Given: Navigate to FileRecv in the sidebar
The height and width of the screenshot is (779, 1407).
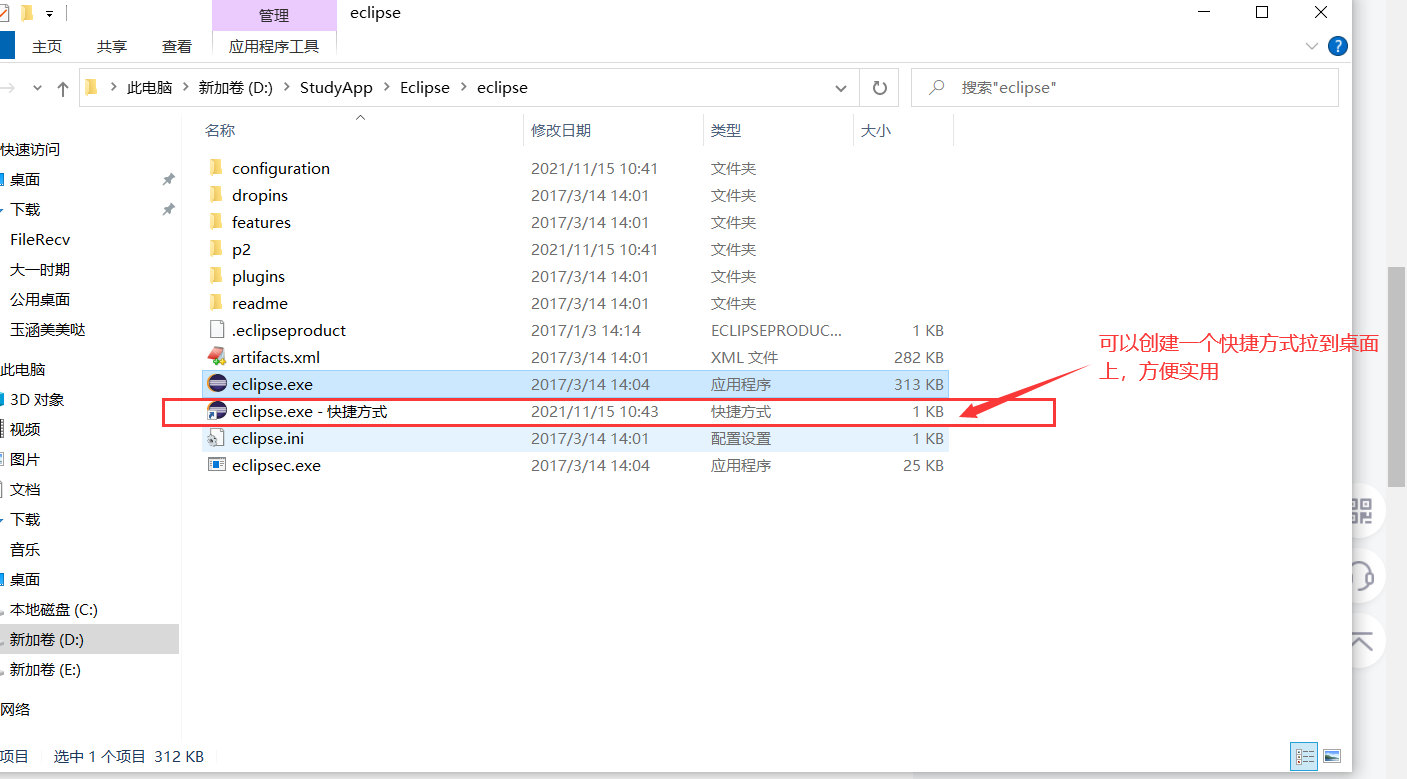Looking at the screenshot, I should point(40,239).
